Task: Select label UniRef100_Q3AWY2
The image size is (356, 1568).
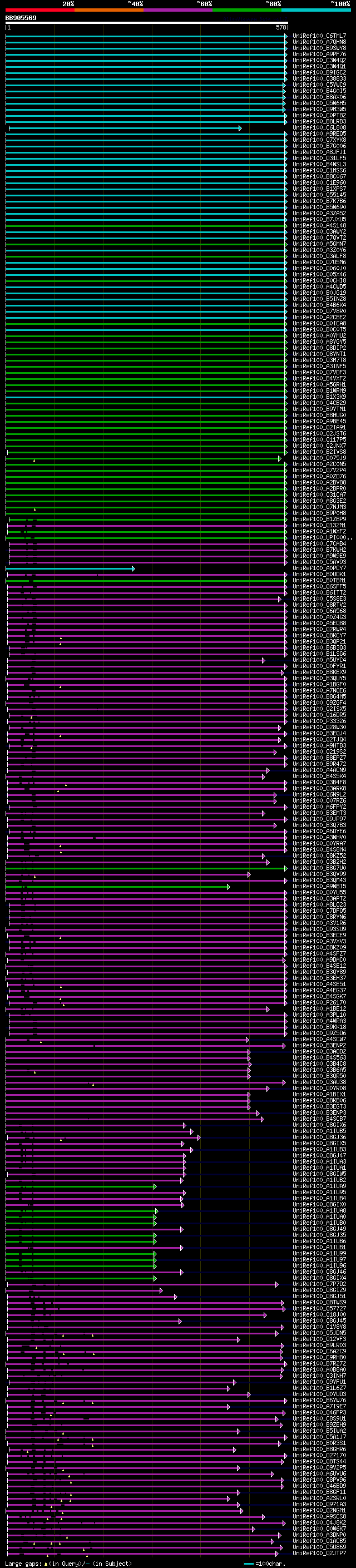Action: point(319,232)
